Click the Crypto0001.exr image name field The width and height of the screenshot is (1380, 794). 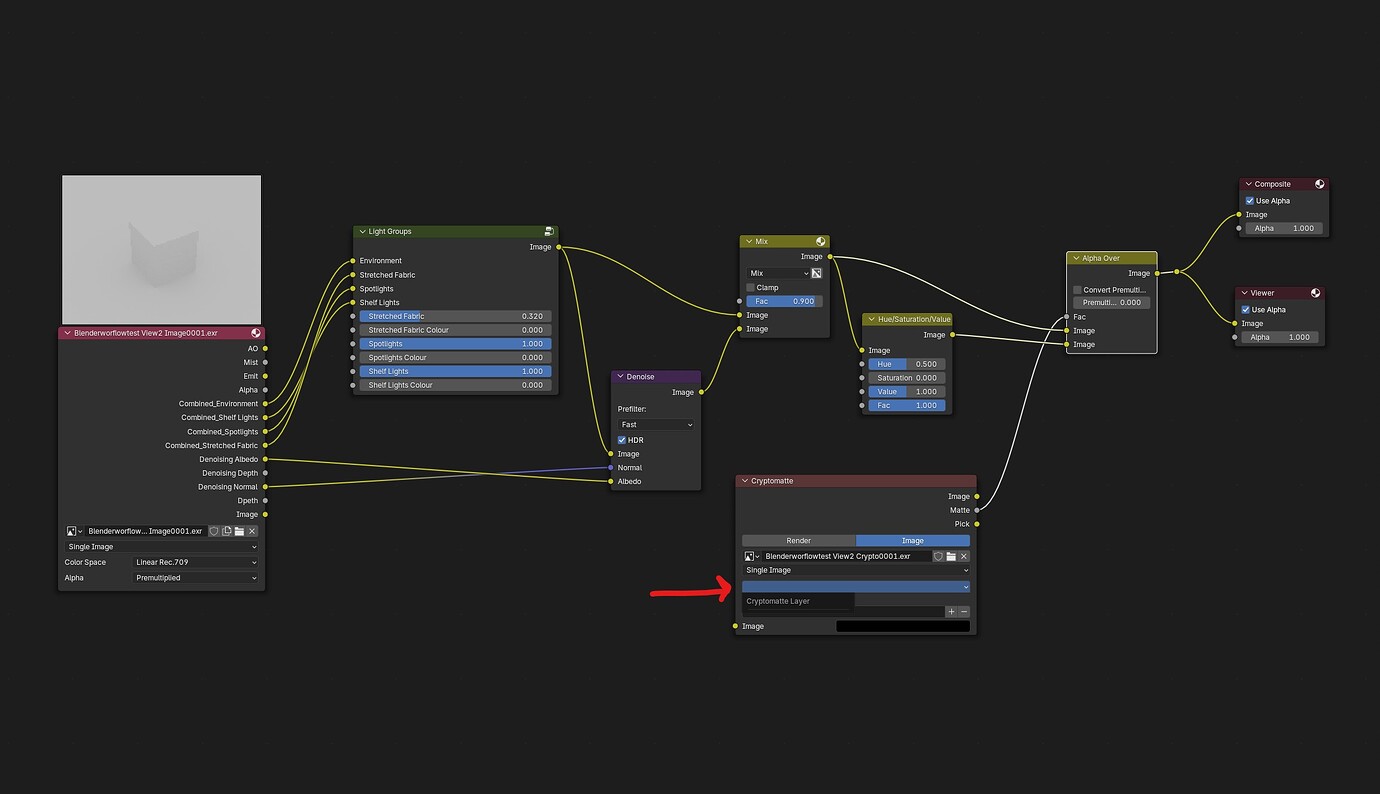(x=847, y=556)
